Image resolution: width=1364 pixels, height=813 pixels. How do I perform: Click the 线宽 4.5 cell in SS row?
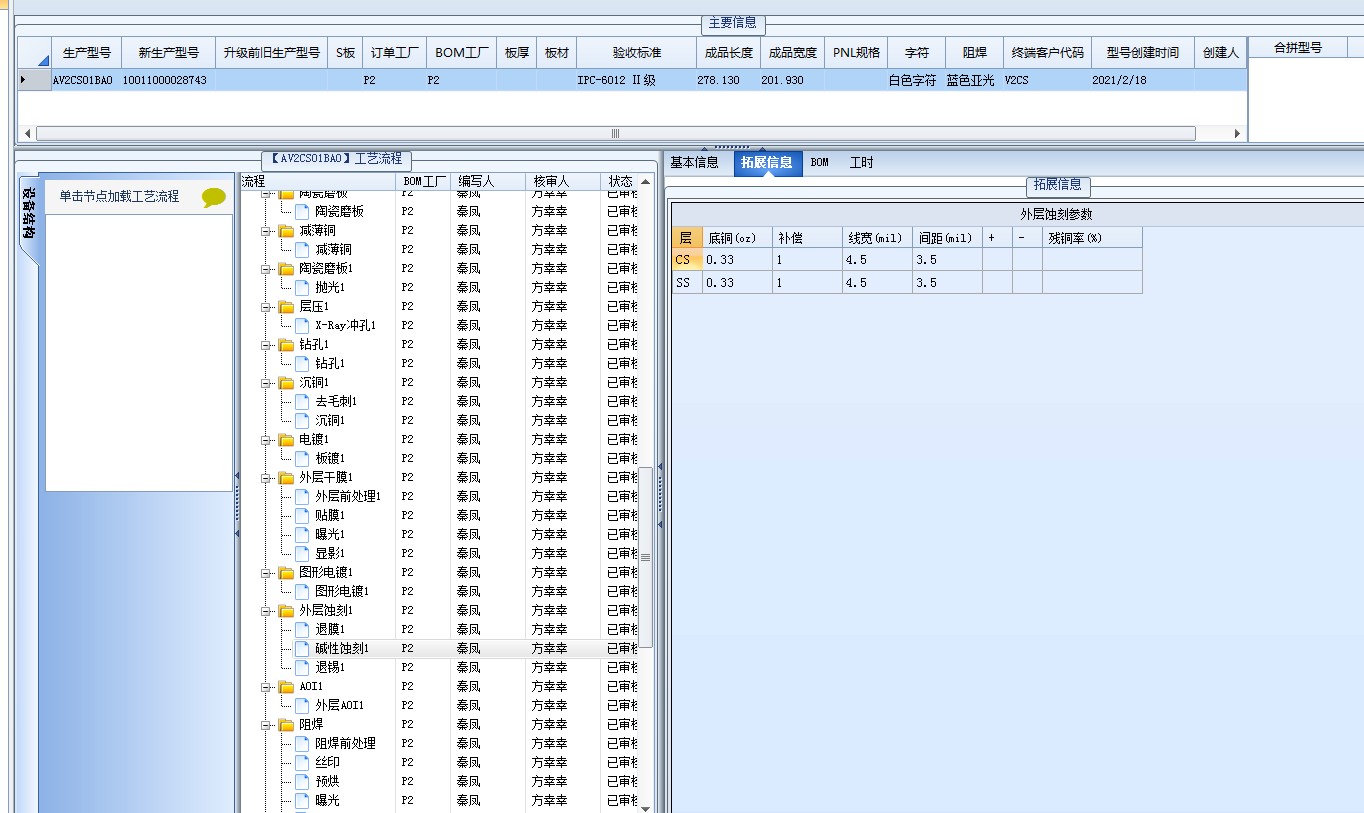pyautogui.click(x=877, y=283)
